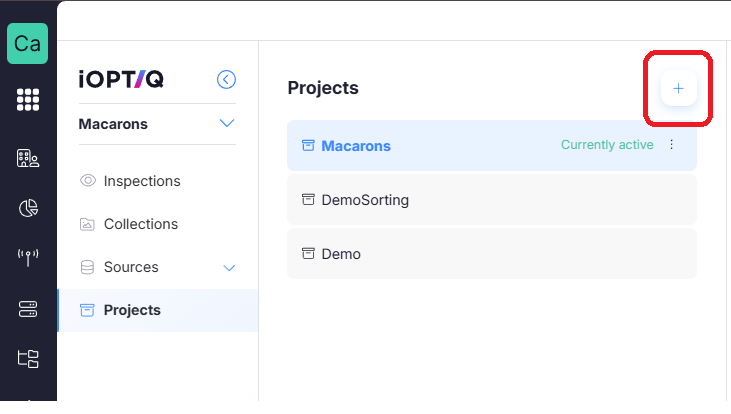Open the DemoSorting project row
Screen dimensions: 731x414
pos(492,200)
